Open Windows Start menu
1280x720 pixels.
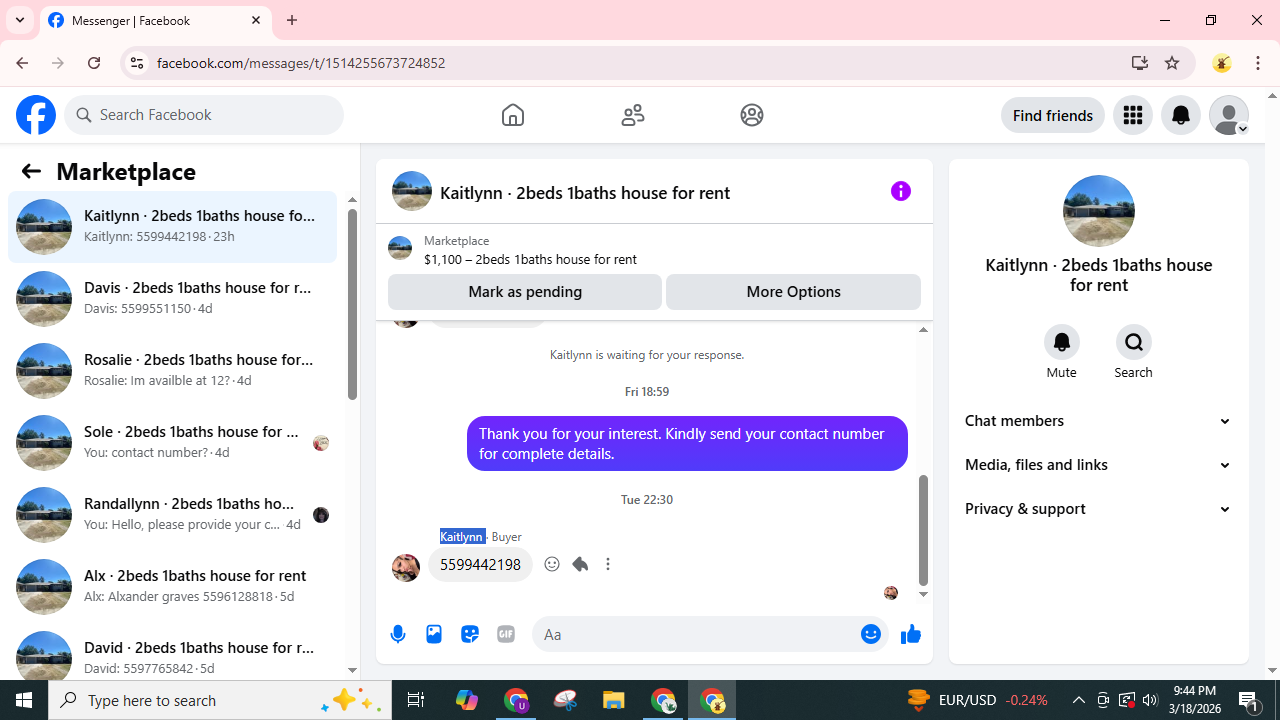24,700
